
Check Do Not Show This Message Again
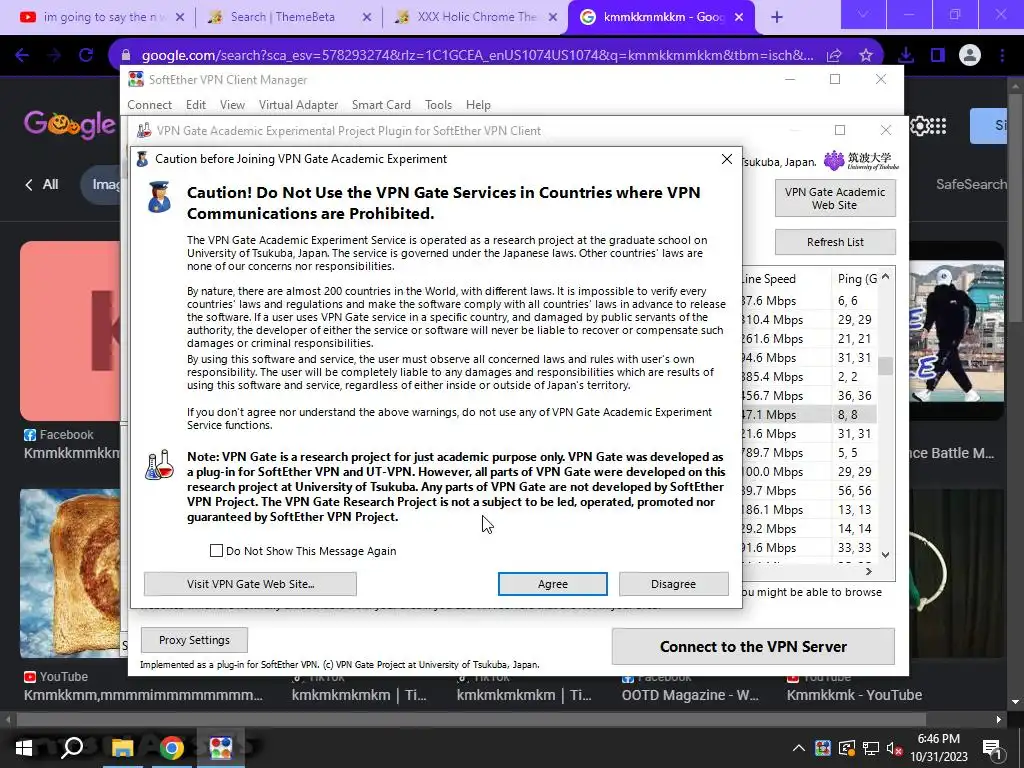(216, 551)
